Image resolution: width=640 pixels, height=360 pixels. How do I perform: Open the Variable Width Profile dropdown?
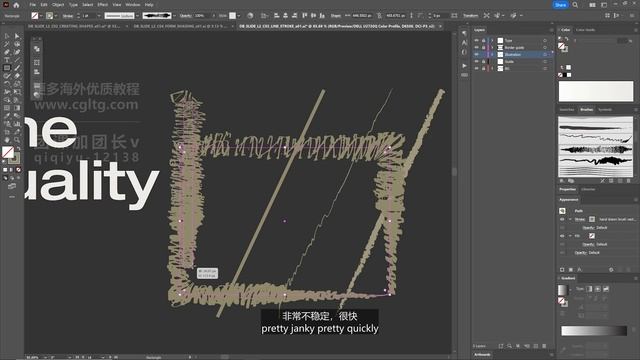(x=137, y=16)
